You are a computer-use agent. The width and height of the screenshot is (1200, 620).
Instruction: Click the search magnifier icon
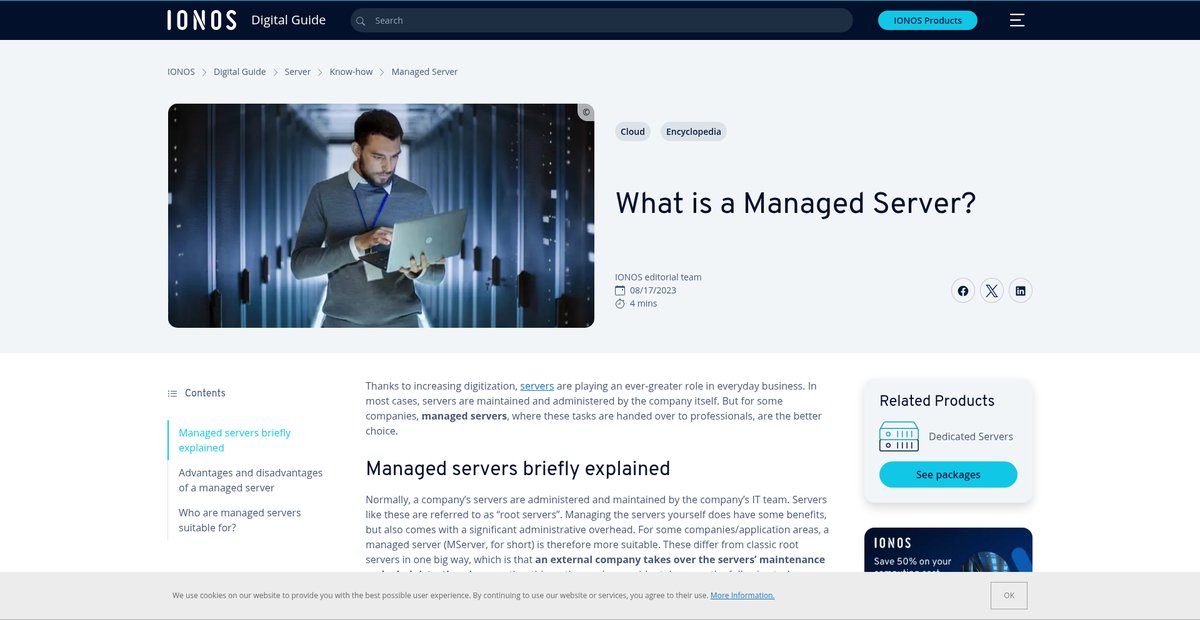[361, 20]
